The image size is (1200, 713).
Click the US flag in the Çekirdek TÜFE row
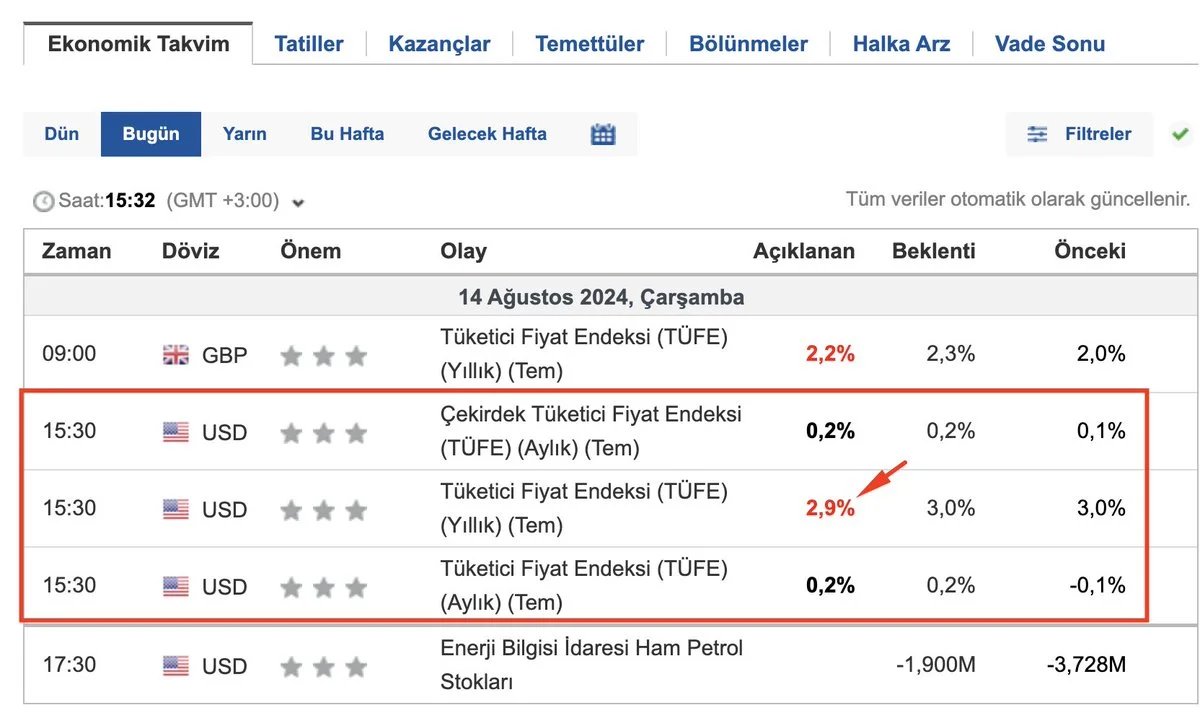(x=175, y=432)
